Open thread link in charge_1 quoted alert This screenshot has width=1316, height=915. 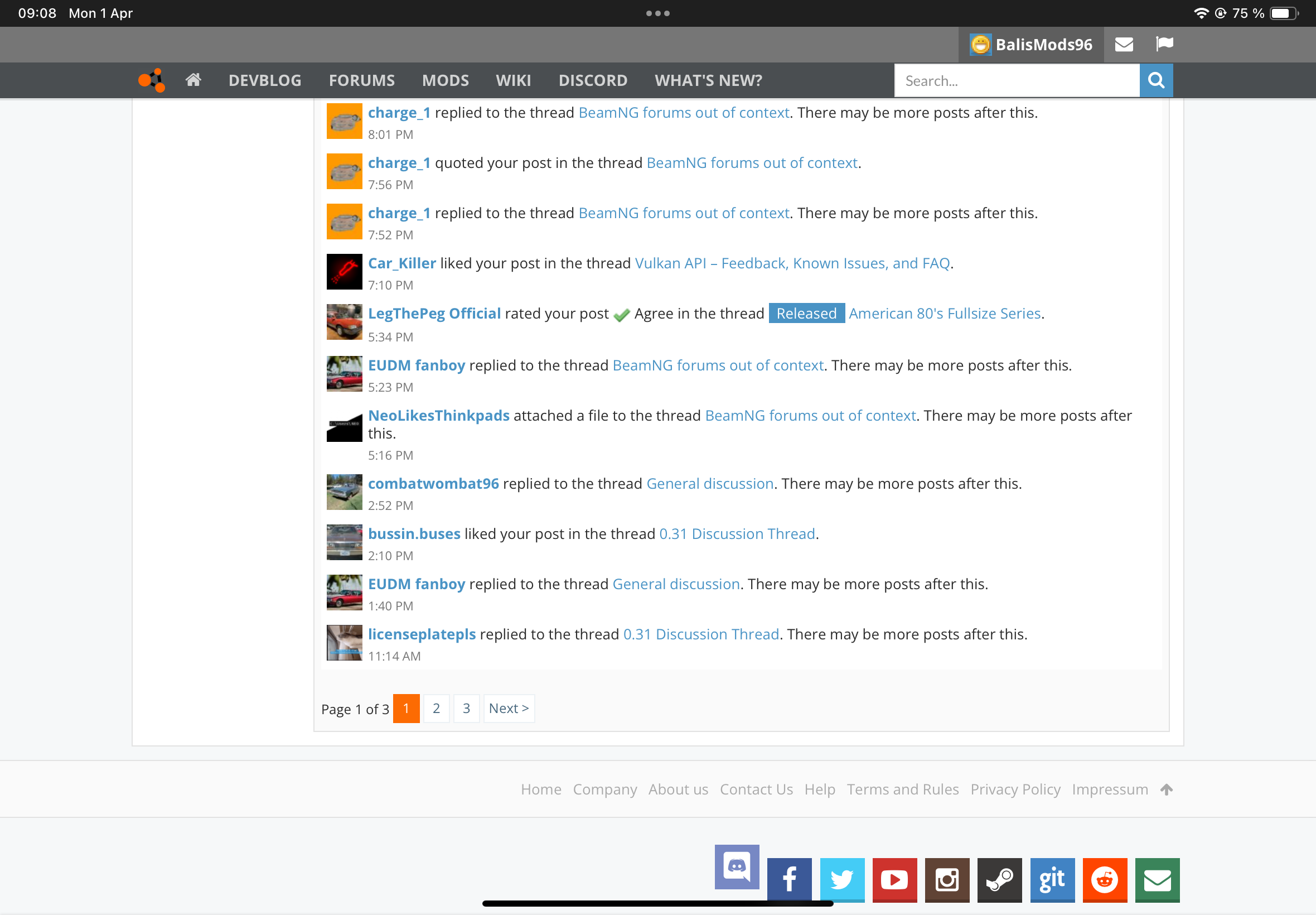tap(752, 163)
